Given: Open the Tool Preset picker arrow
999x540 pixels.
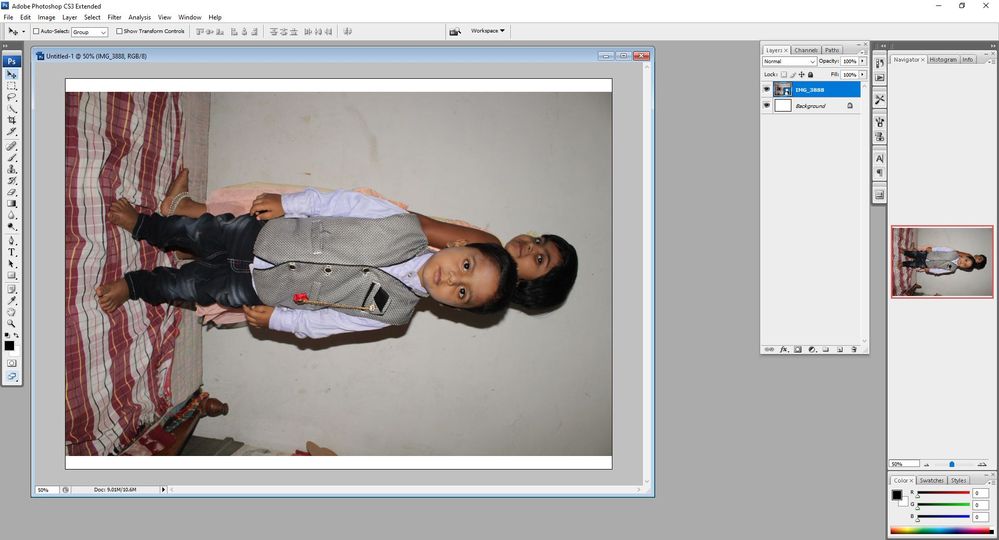Looking at the screenshot, I should (x=24, y=31).
